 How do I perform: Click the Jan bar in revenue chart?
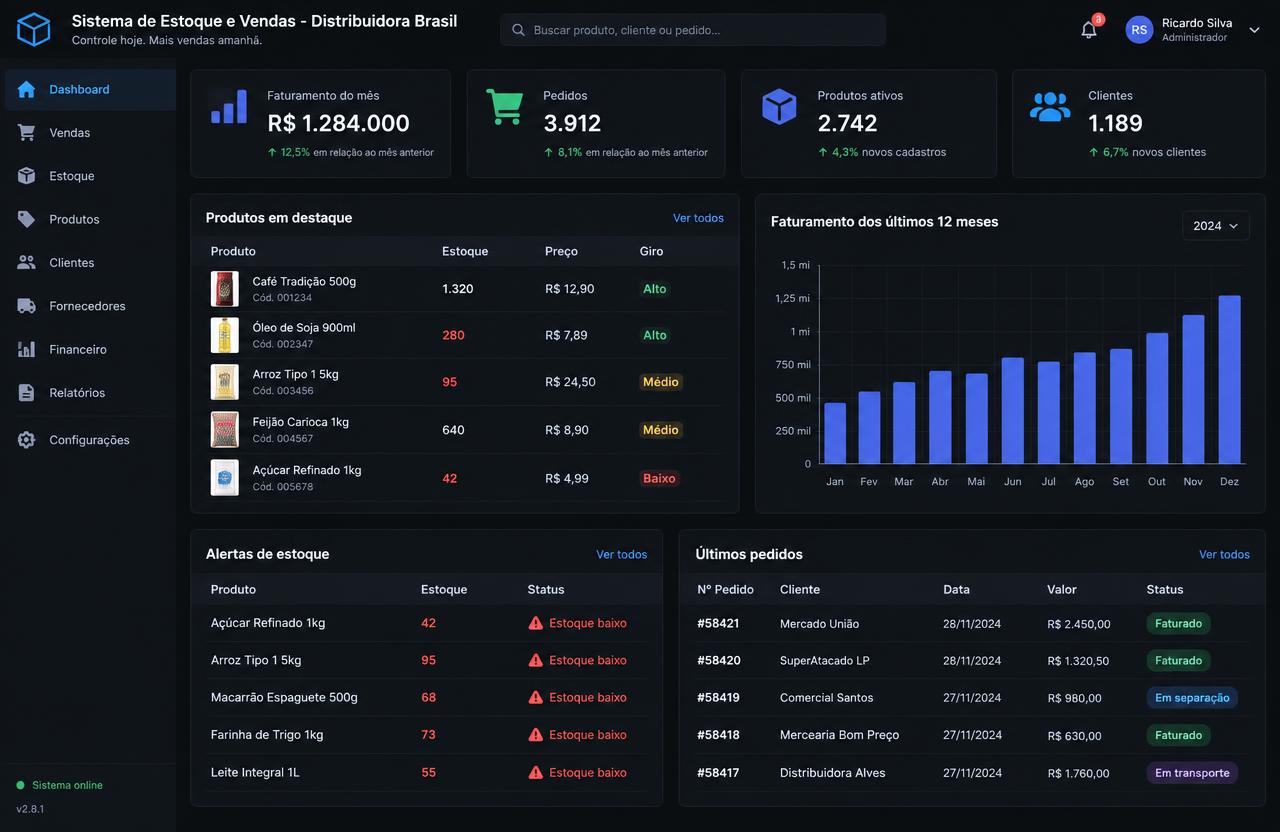click(x=835, y=433)
